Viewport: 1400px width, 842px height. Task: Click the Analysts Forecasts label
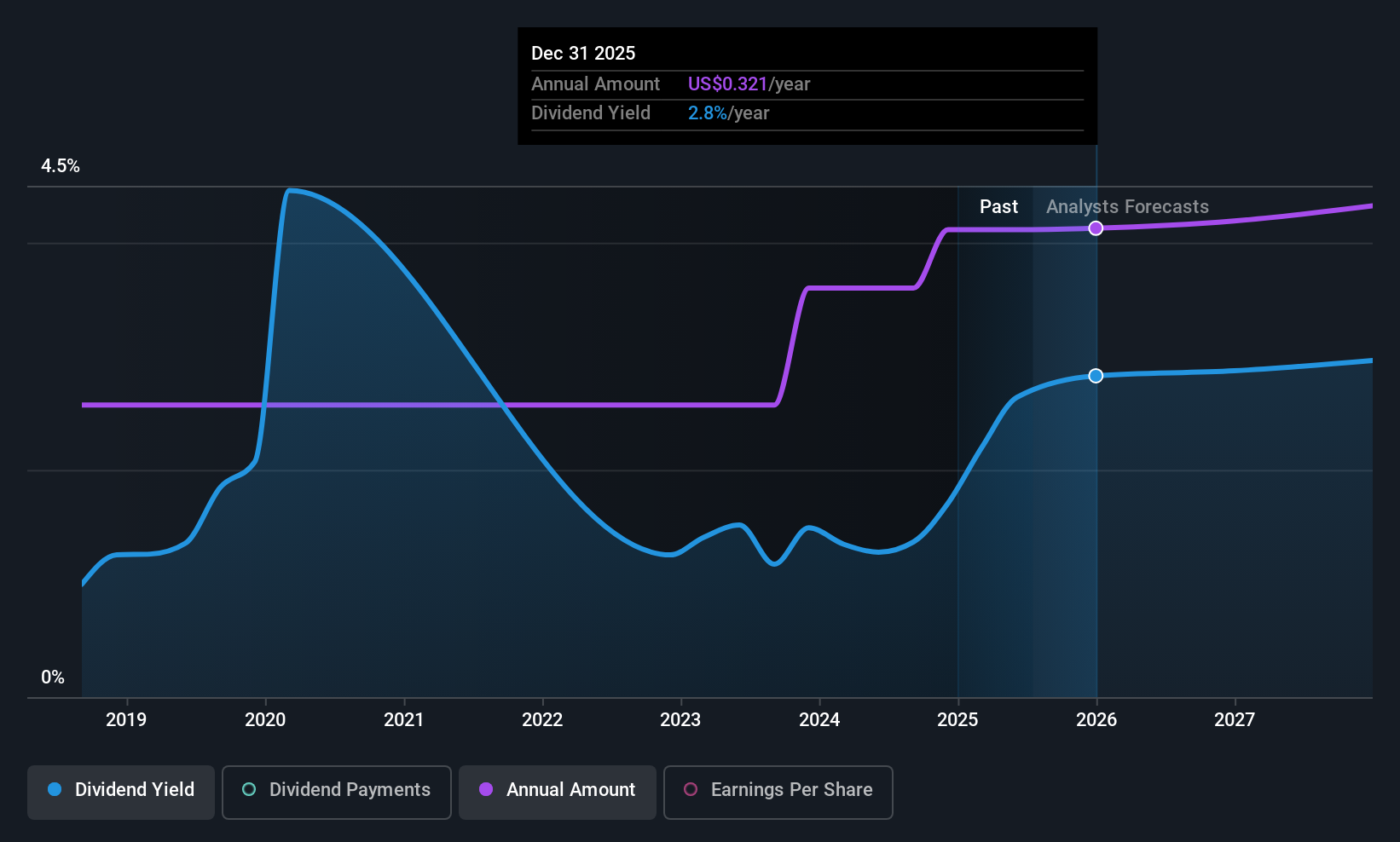[1127, 207]
